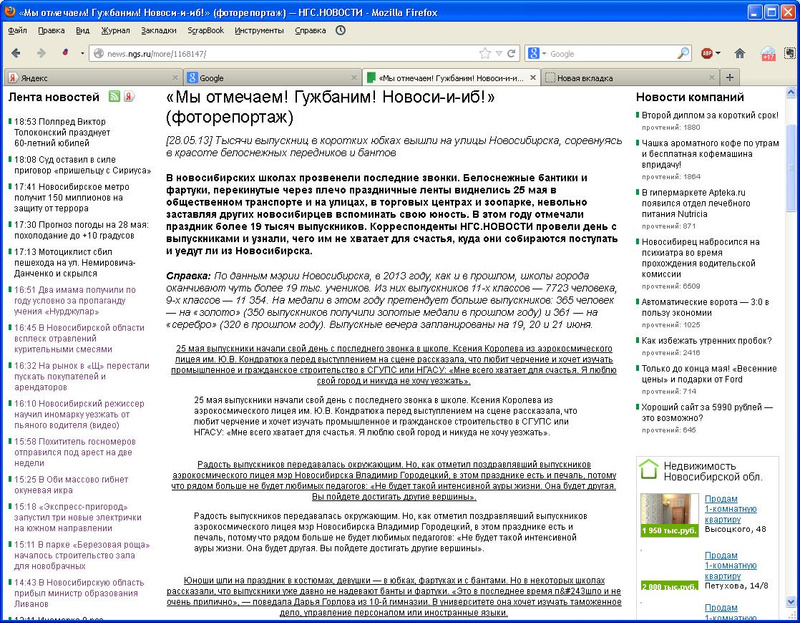Click the vertical scrollbar up arrow
Screen dimensions: 800x623
[791, 92]
